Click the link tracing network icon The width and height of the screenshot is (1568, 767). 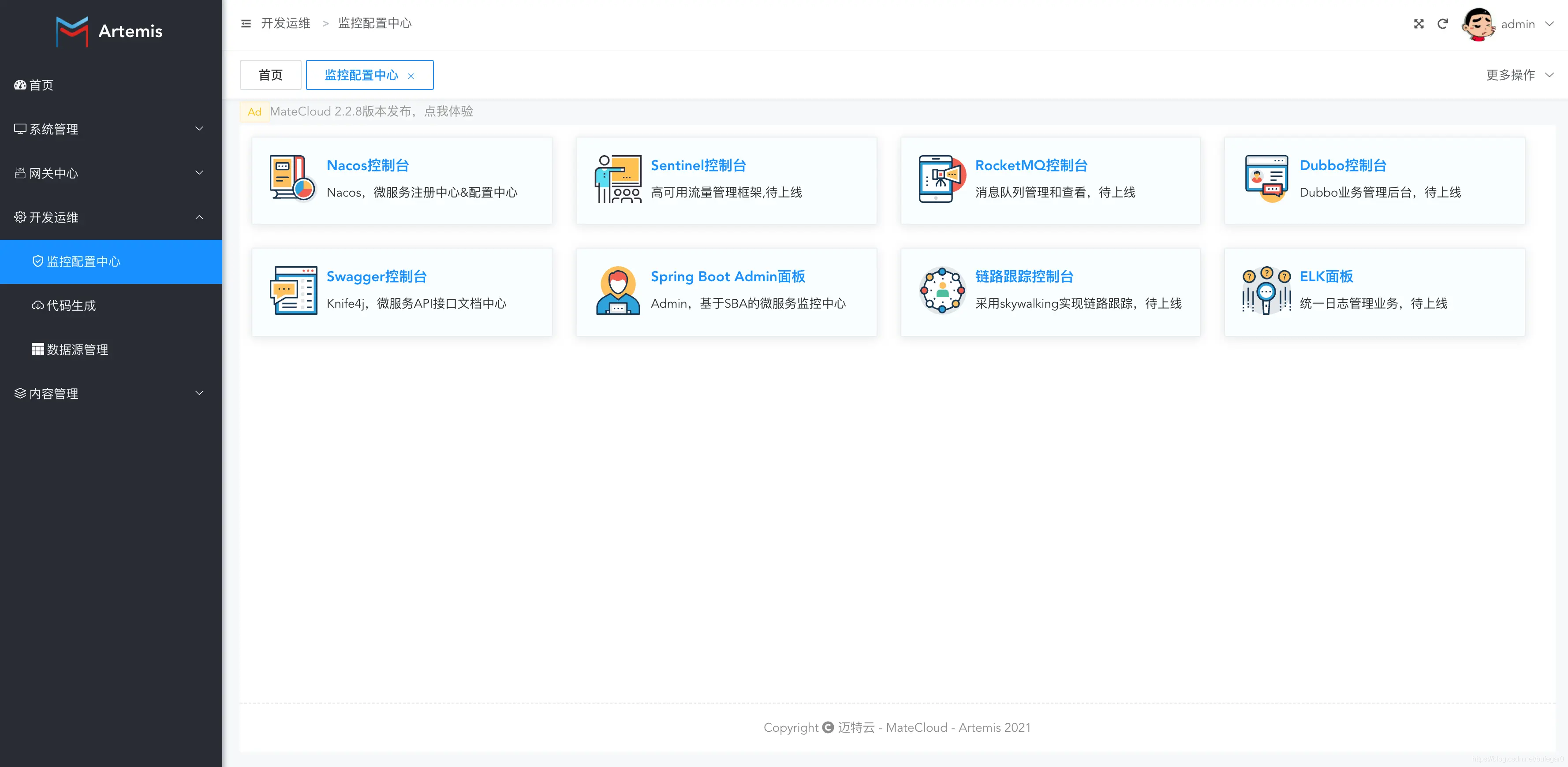[942, 290]
